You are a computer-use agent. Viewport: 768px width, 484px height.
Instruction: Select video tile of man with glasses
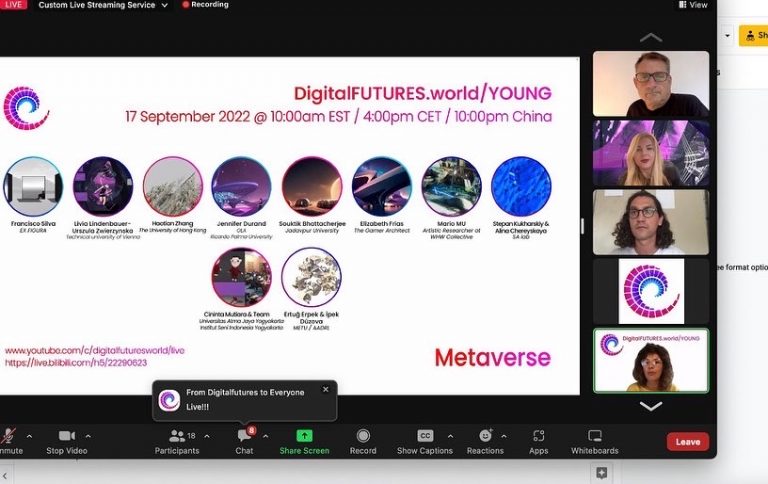pyautogui.click(x=651, y=84)
